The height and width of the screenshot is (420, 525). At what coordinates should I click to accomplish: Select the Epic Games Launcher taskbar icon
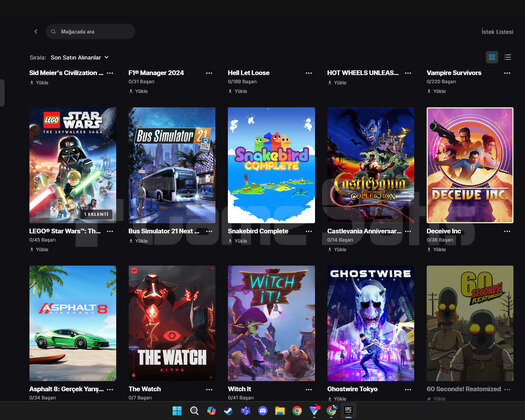349,410
